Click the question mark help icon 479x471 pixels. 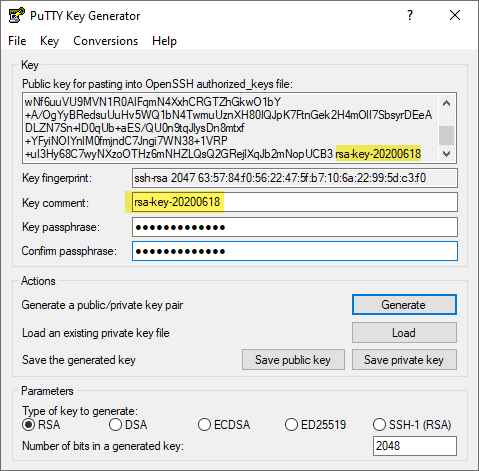point(410,15)
